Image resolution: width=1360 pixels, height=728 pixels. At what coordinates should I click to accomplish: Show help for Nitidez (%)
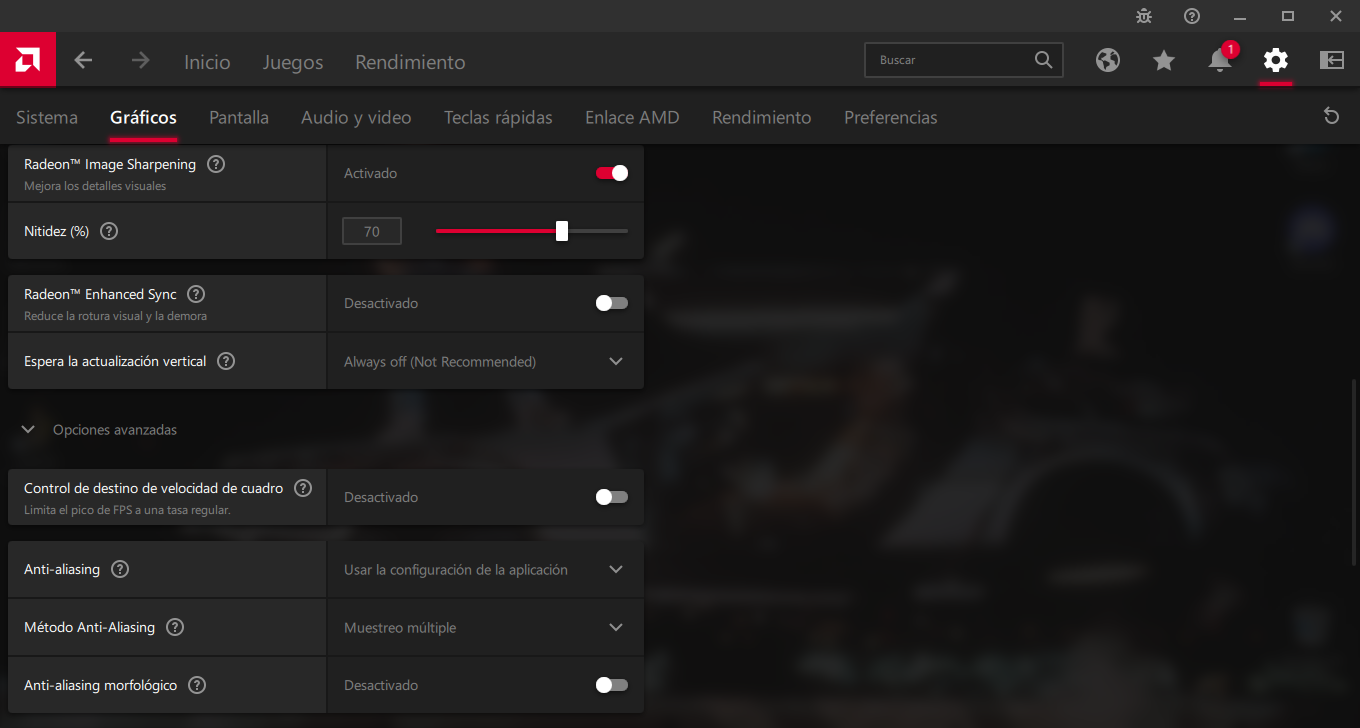click(x=110, y=231)
